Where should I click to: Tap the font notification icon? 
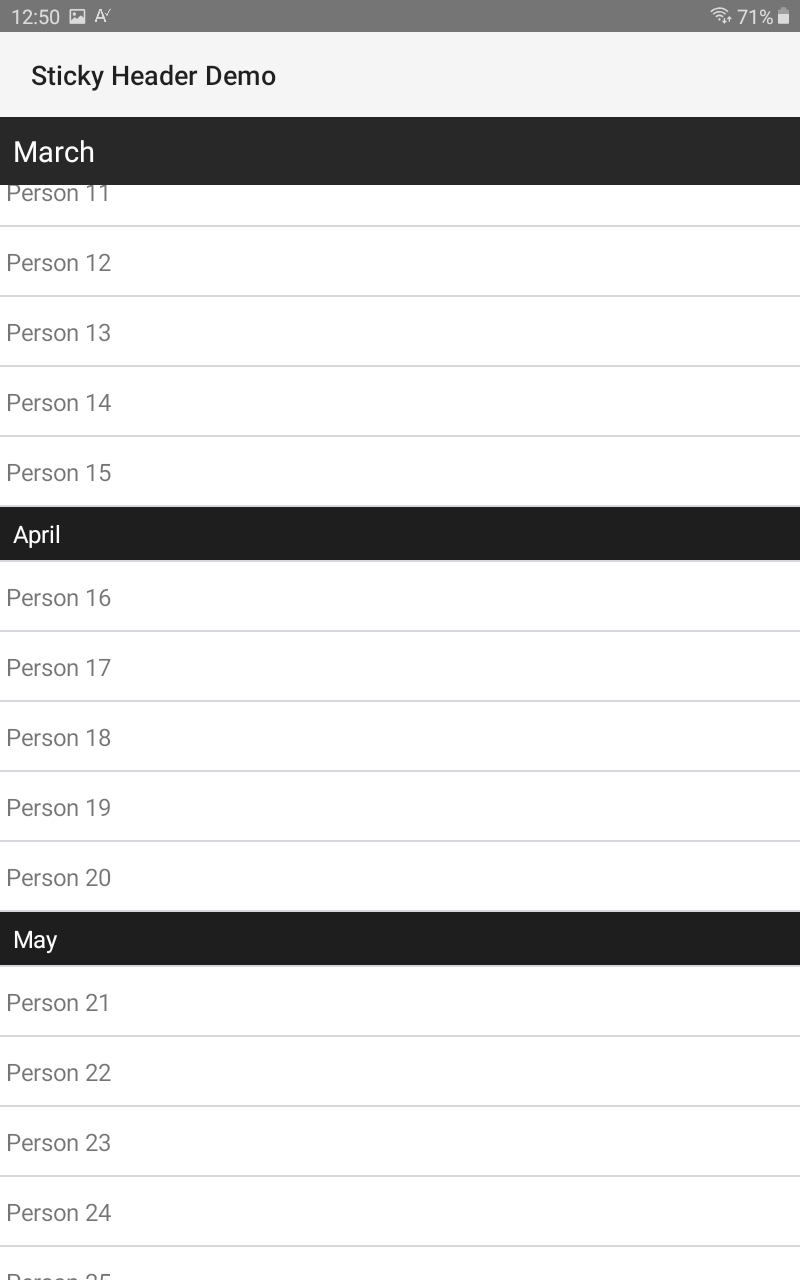point(103,16)
